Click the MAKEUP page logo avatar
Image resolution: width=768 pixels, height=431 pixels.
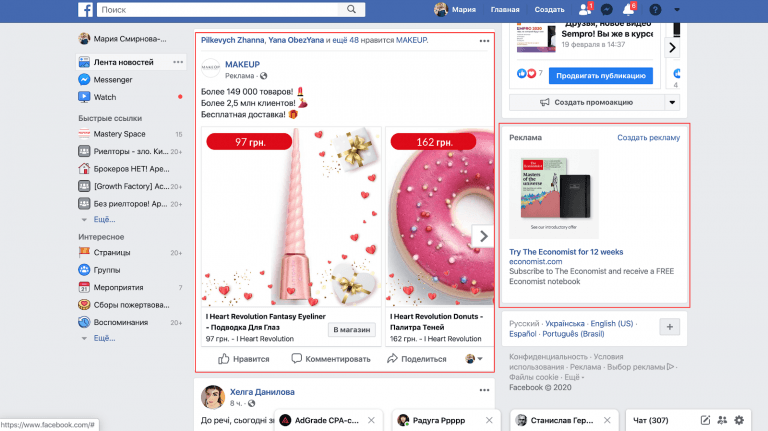pyautogui.click(x=211, y=68)
